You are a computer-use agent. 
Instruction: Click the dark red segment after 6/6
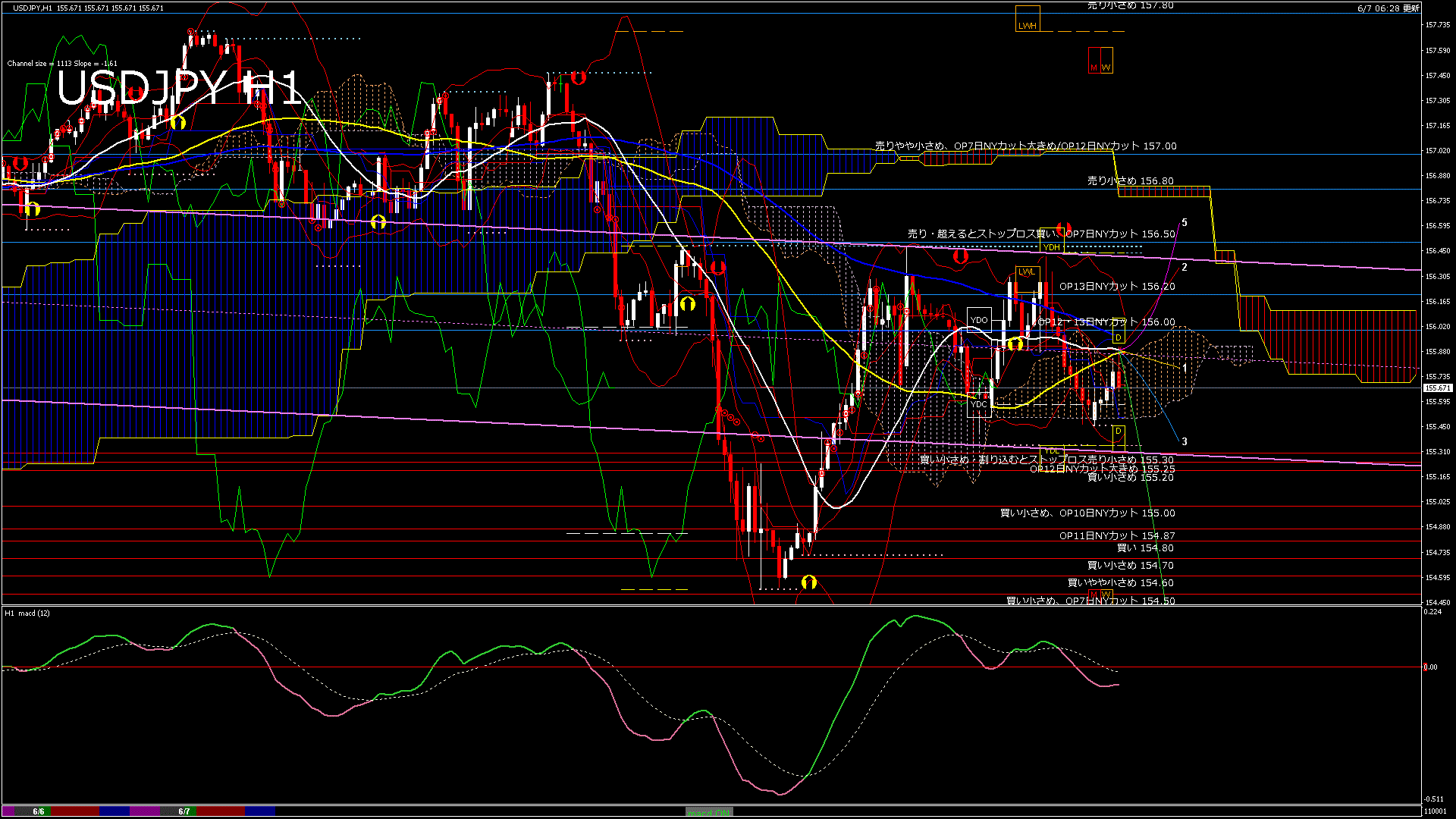76,811
